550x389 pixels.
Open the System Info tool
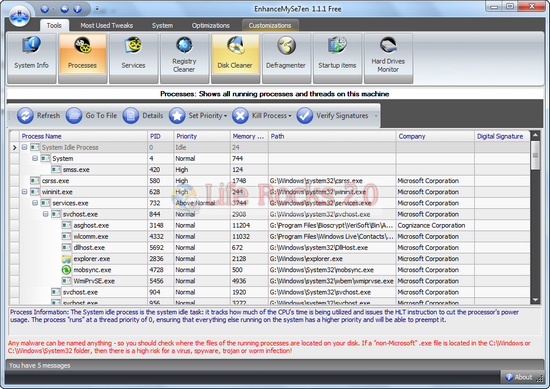point(32,58)
